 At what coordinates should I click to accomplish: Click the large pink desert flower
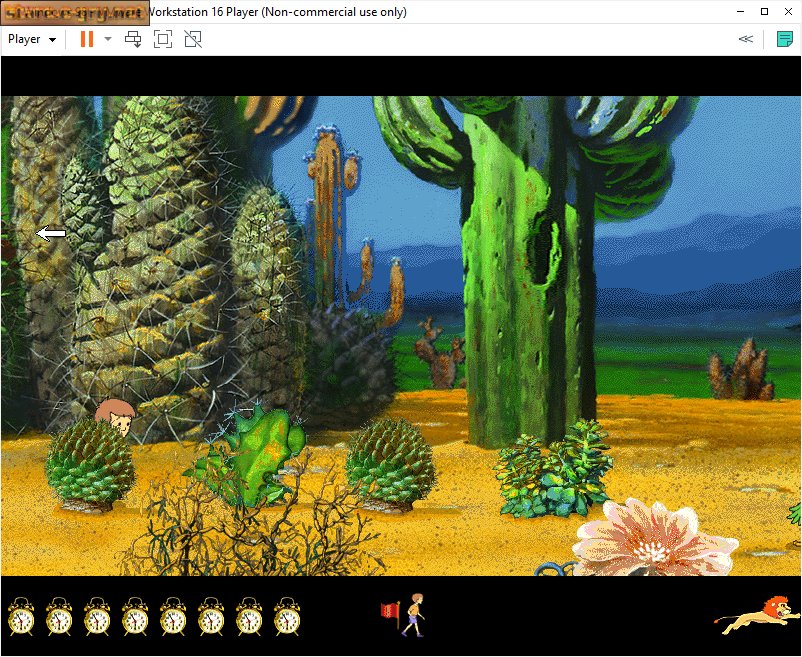pyautogui.click(x=653, y=540)
